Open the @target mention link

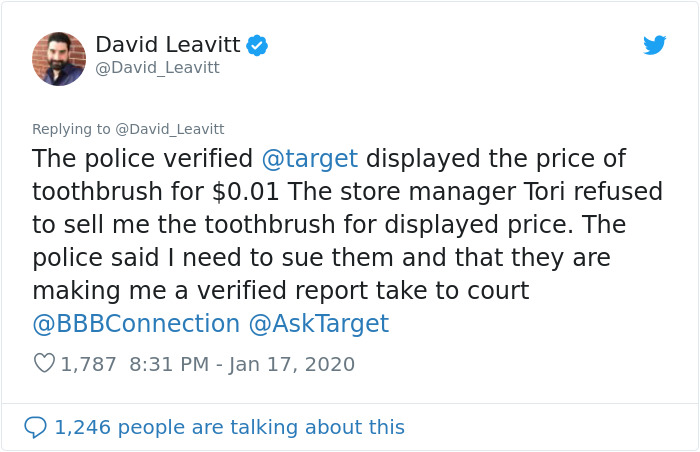tap(309, 159)
